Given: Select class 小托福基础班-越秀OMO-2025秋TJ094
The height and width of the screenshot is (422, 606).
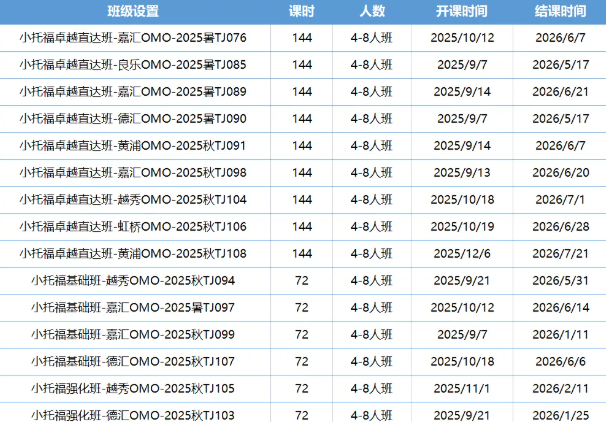Looking at the screenshot, I should click(x=133, y=281).
